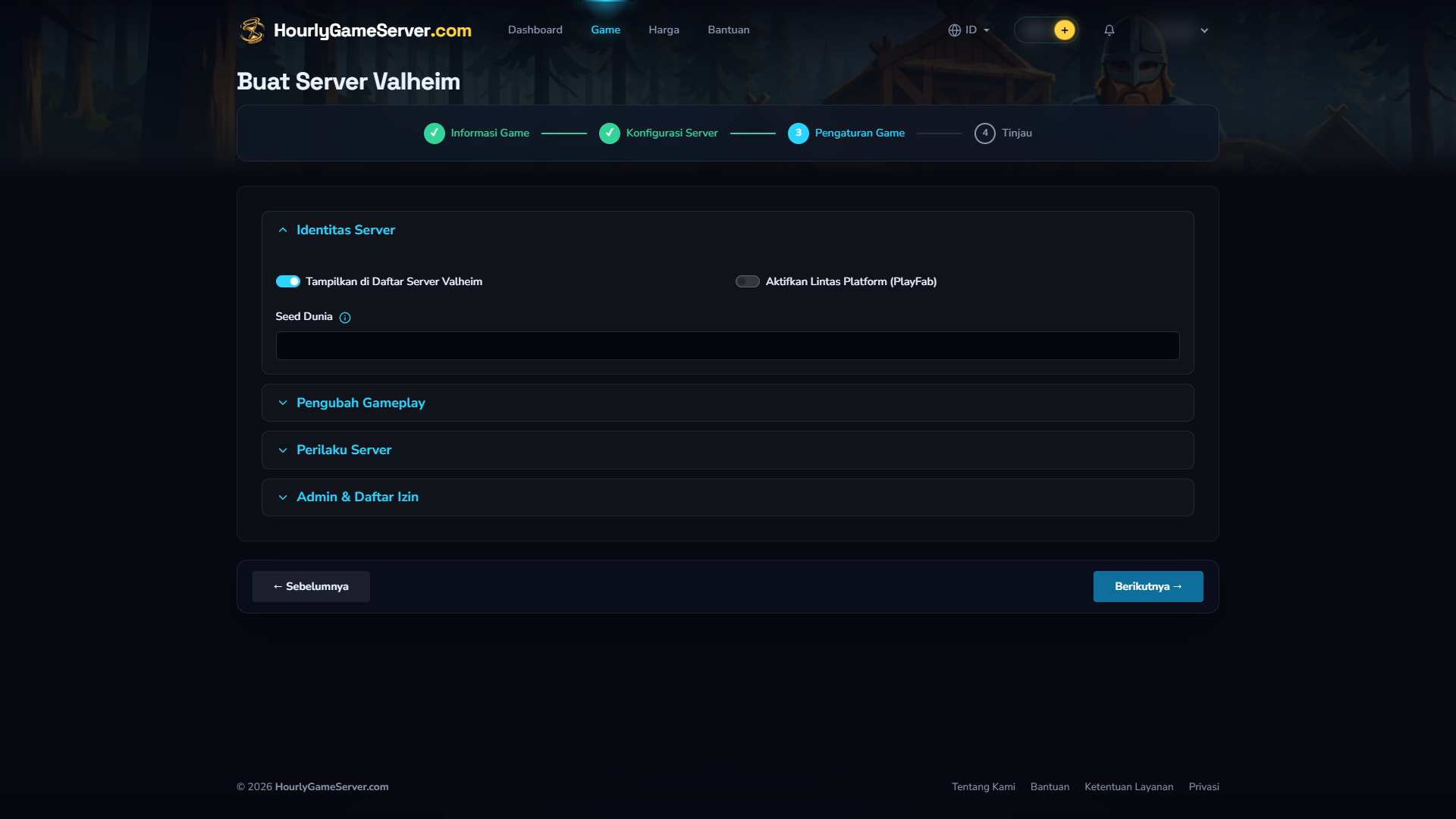The image size is (1456, 819).
Task: Expand the Admin & Daftar Izin section
Action: click(x=728, y=497)
